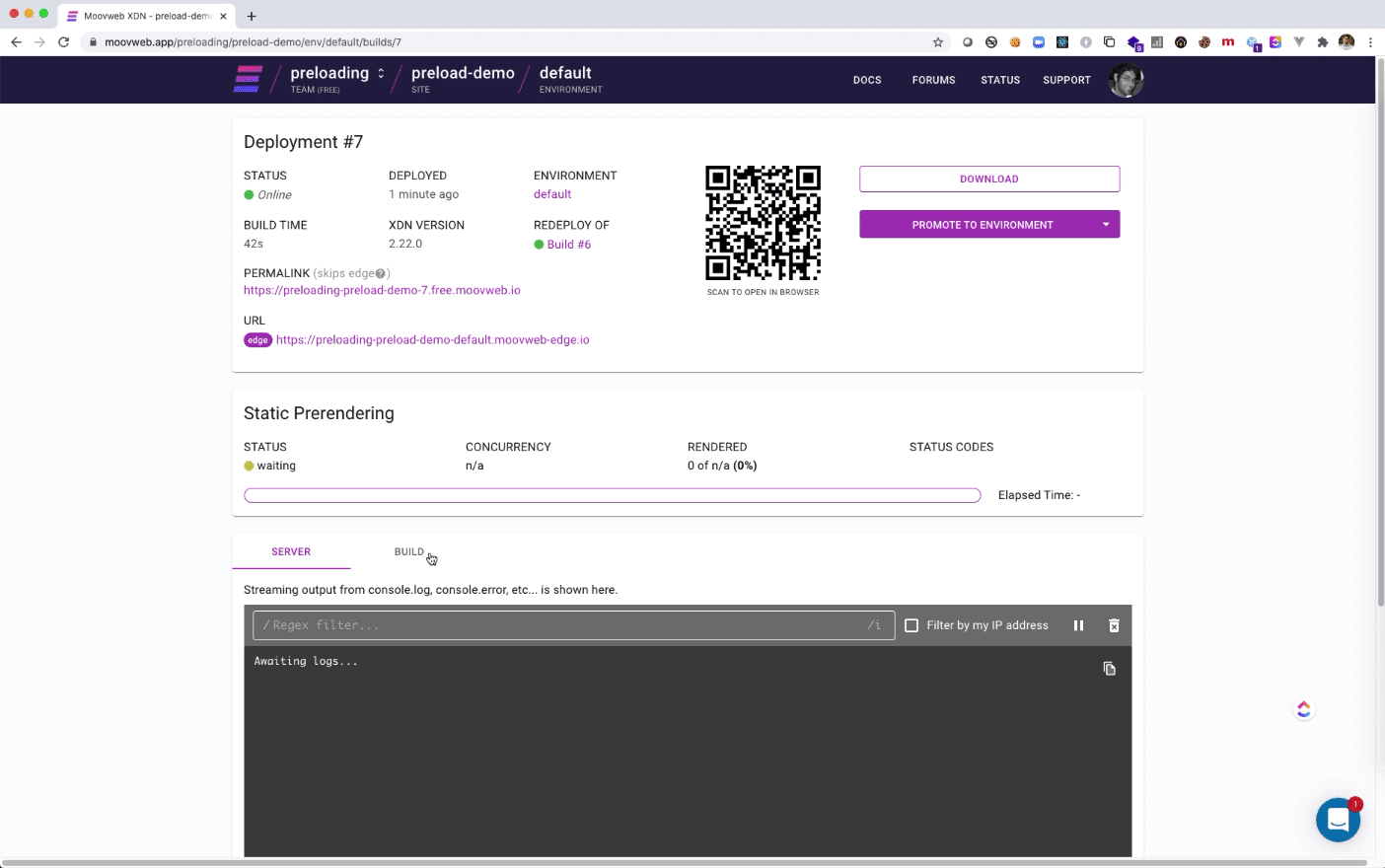The width and height of the screenshot is (1385, 868).
Task: Click the Moovweb logo in the header
Action: click(x=248, y=79)
